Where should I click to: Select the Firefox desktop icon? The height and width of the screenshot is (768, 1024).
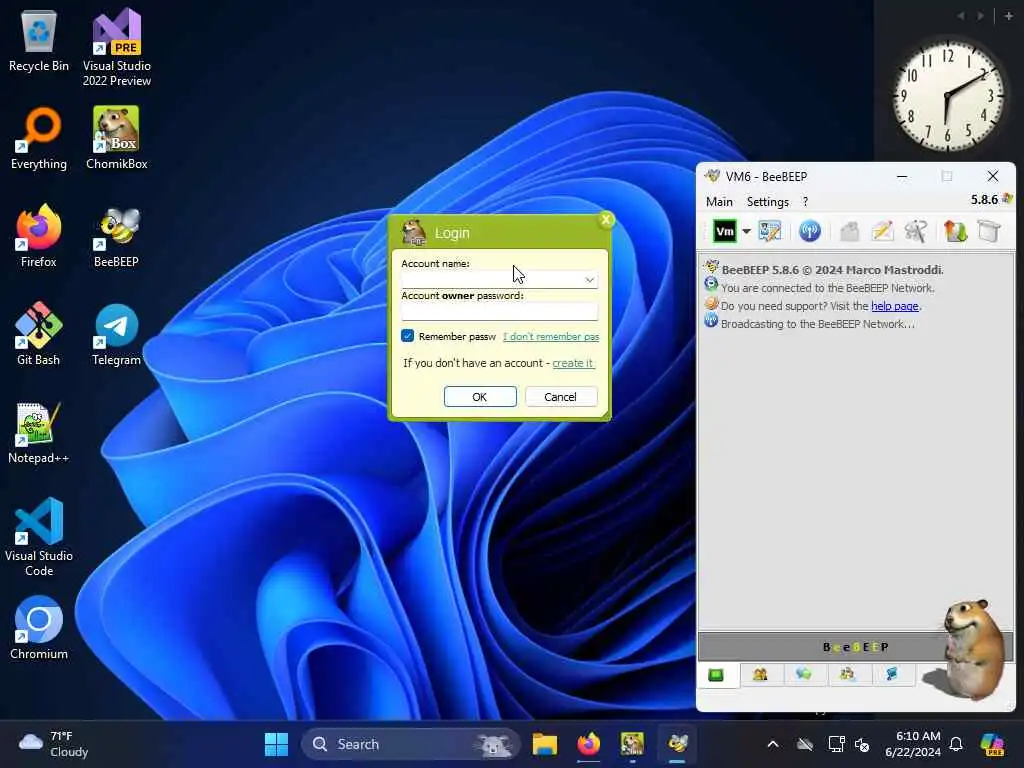tap(39, 236)
